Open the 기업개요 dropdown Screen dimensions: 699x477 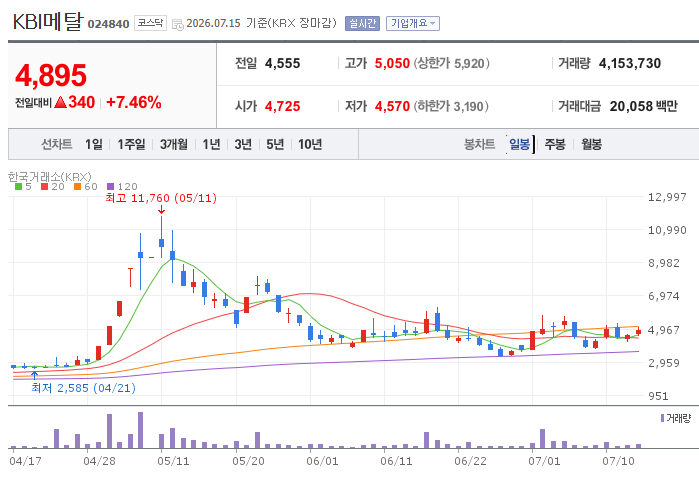pyautogui.click(x=413, y=23)
